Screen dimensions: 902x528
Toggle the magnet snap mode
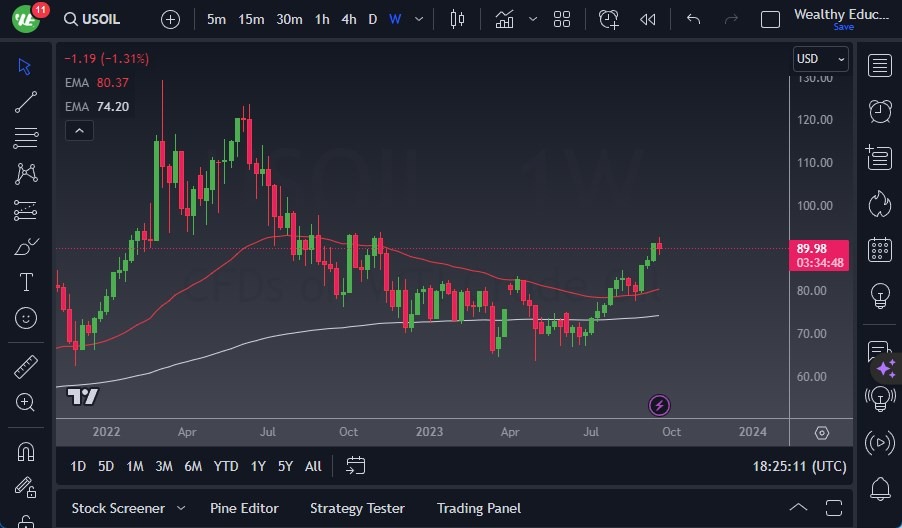pyautogui.click(x=26, y=451)
